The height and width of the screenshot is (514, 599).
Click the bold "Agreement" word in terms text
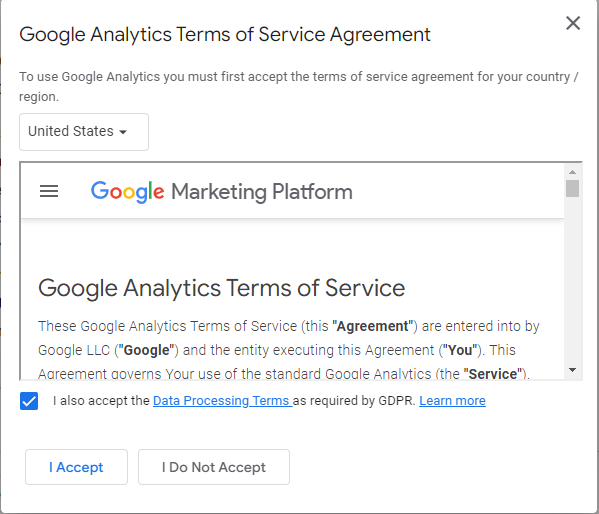[372, 326]
